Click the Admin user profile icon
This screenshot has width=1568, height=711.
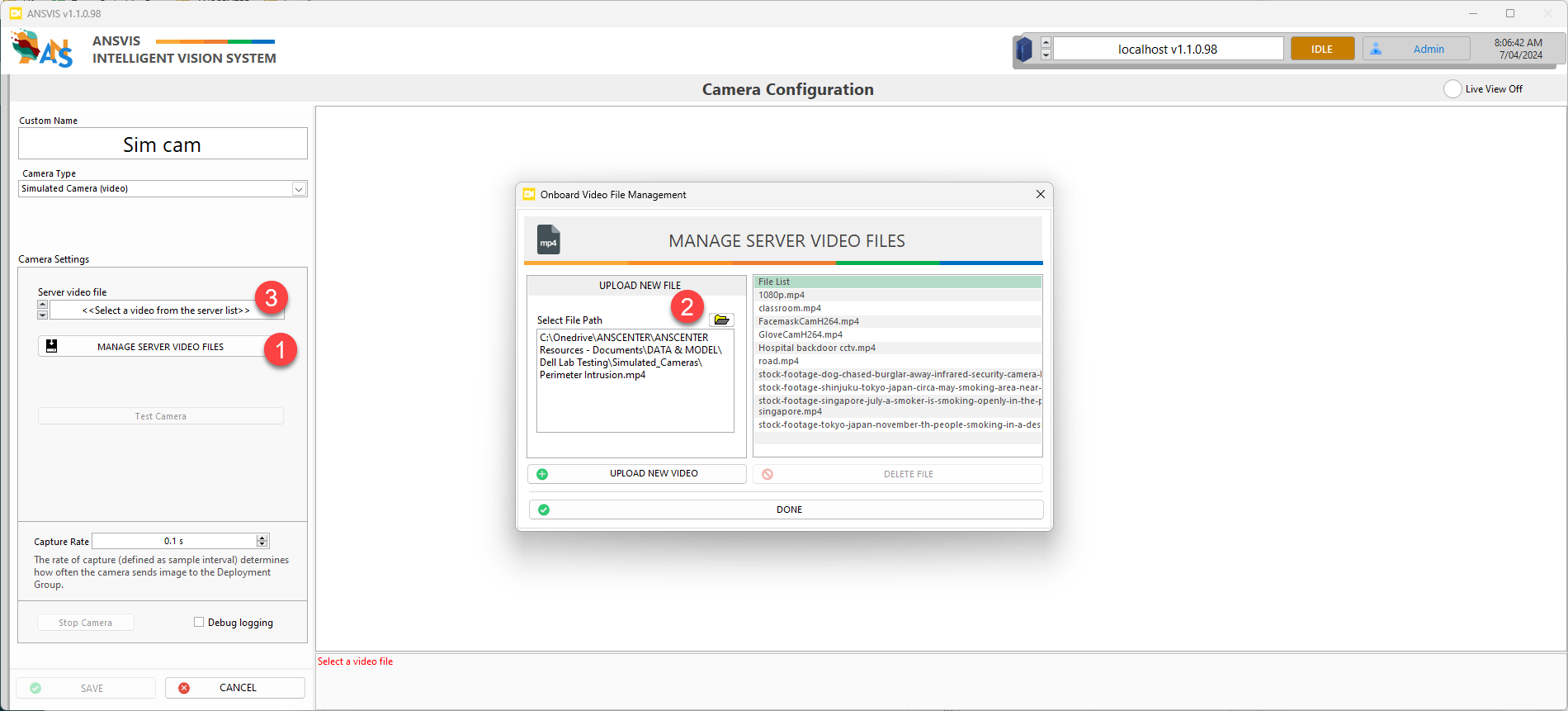click(1376, 50)
